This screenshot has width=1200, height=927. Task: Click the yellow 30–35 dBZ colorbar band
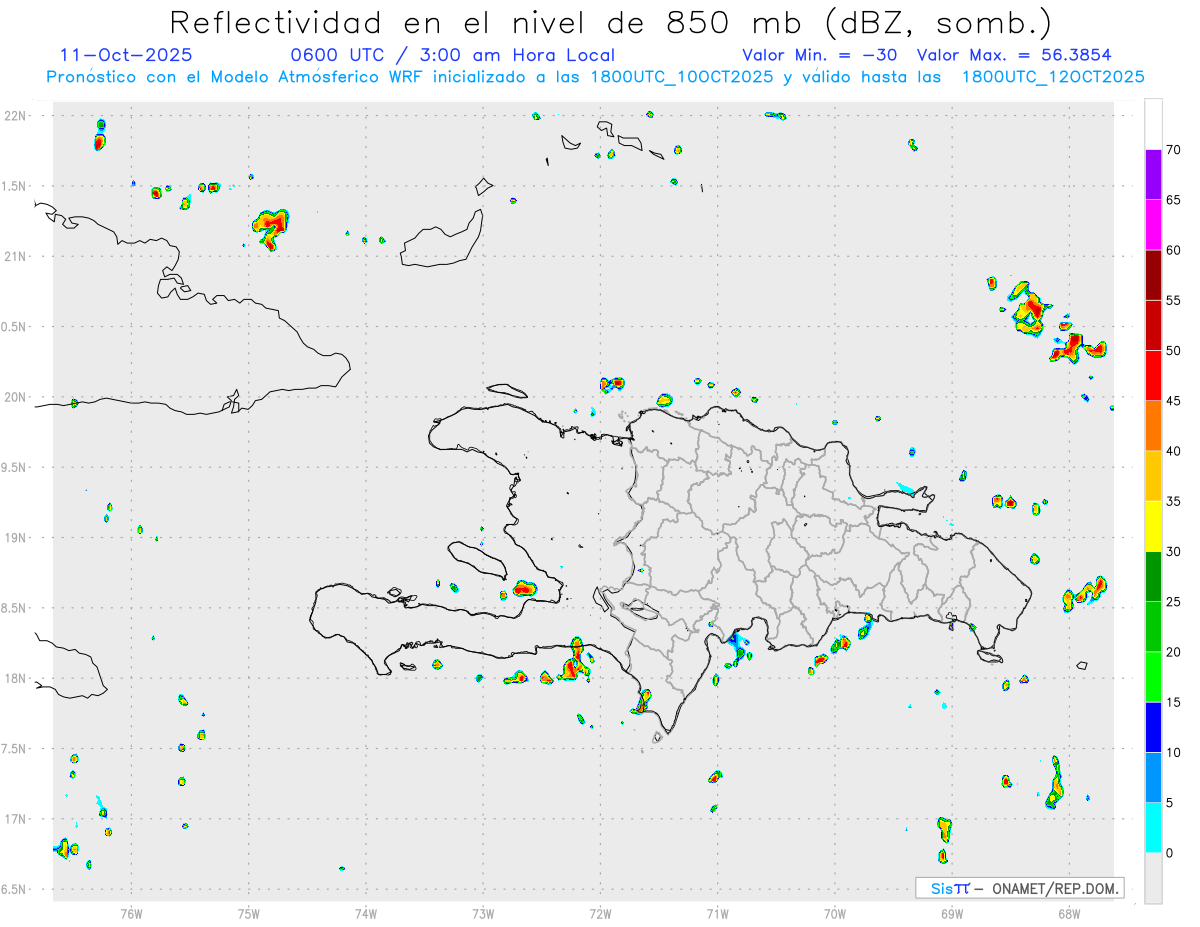point(1153,526)
